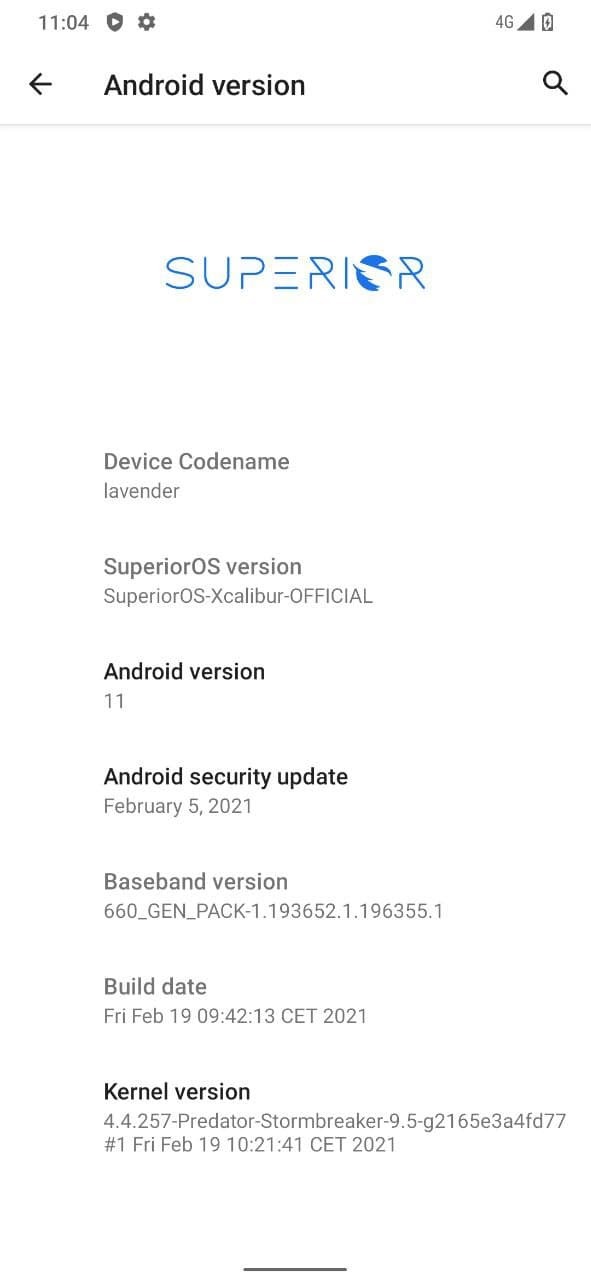Viewport: 591px width, 1280px height.
Task: Tap the charging battery icon
Action: 548,22
